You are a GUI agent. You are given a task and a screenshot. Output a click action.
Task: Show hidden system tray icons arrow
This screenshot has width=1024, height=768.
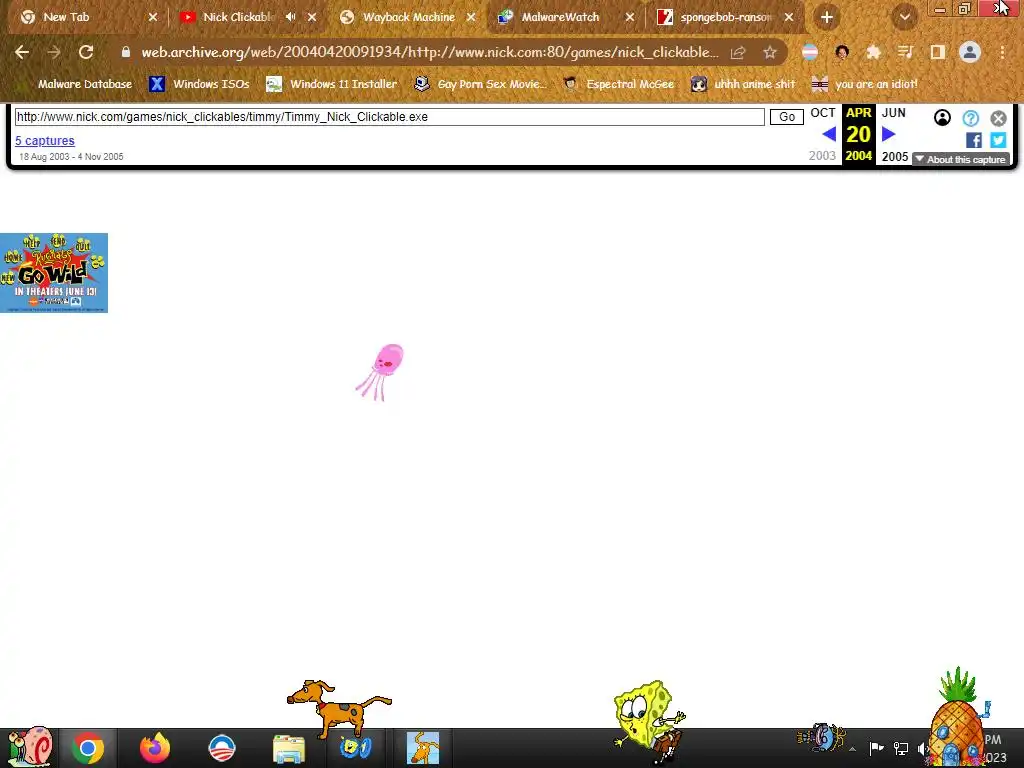pos(852,749)
